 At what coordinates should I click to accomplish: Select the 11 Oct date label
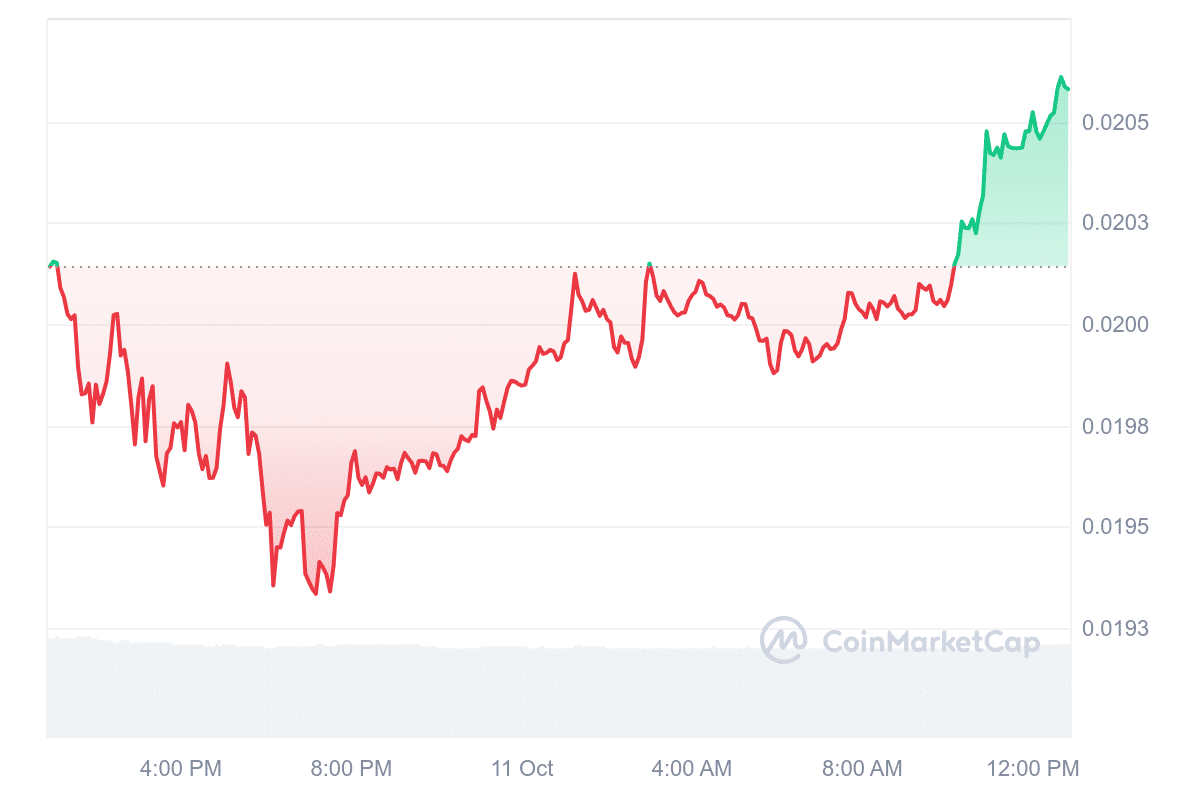point(522,769)
